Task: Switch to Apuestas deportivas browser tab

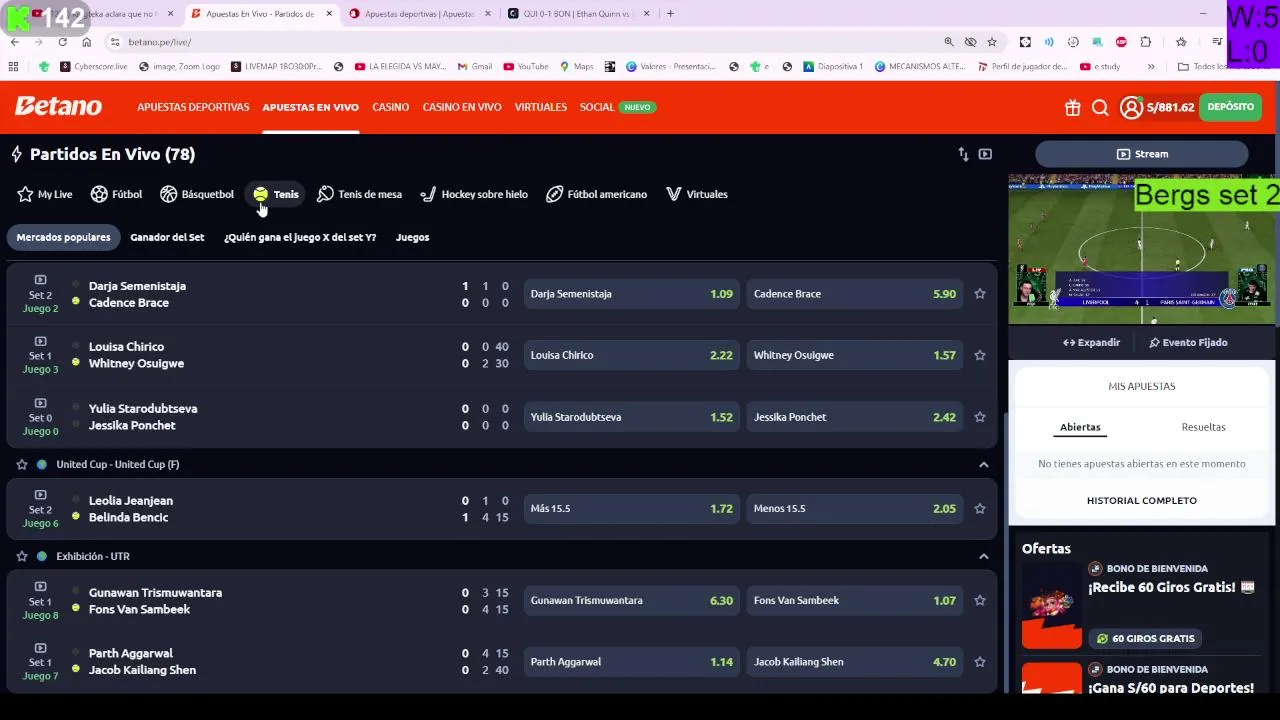Action: click(x=420, y=14)
